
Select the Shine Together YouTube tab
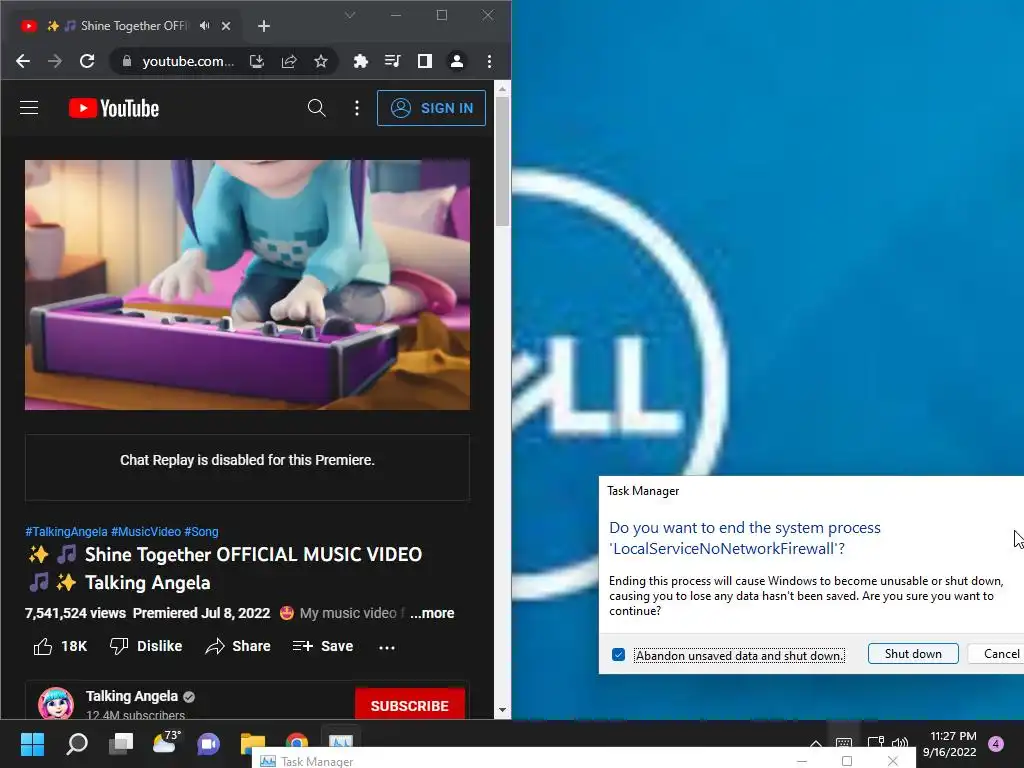point(126,26)
